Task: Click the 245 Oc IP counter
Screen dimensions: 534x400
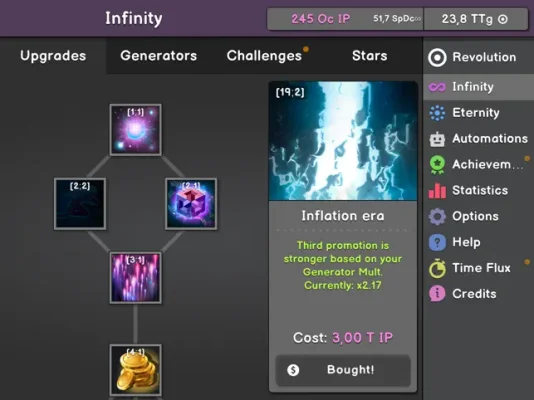Action: 320,19
